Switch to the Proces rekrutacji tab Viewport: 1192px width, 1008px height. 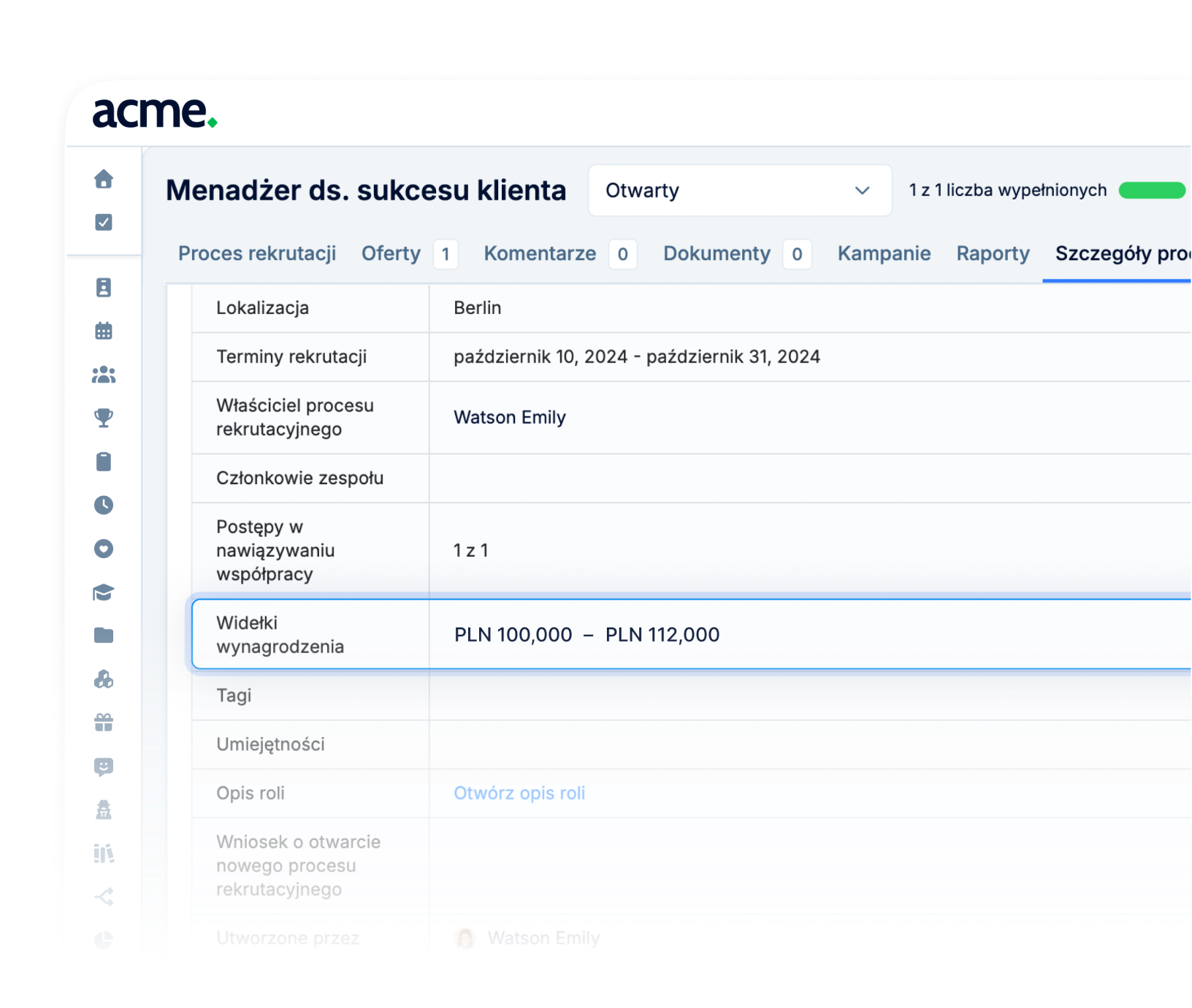tap(257, 253)
